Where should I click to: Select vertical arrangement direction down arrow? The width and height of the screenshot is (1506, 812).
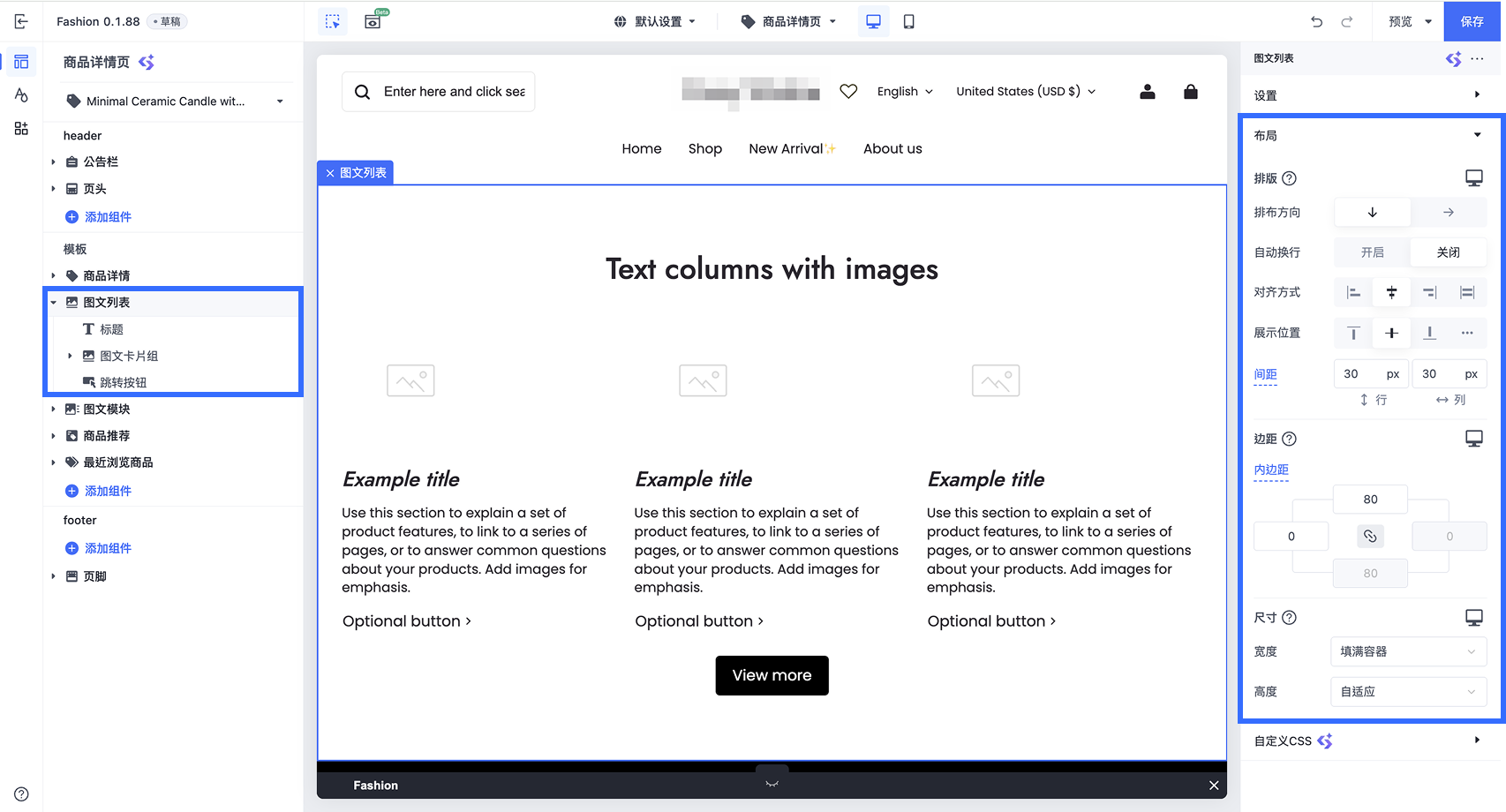point(1372,213)
